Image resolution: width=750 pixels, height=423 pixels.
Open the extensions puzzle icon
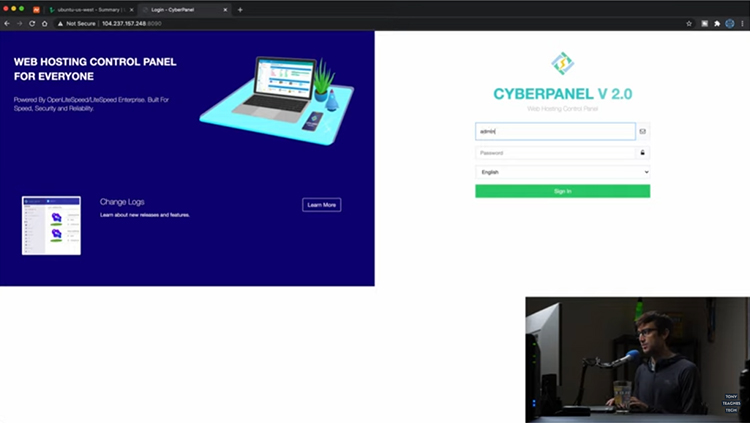click(x=717, y=23)
